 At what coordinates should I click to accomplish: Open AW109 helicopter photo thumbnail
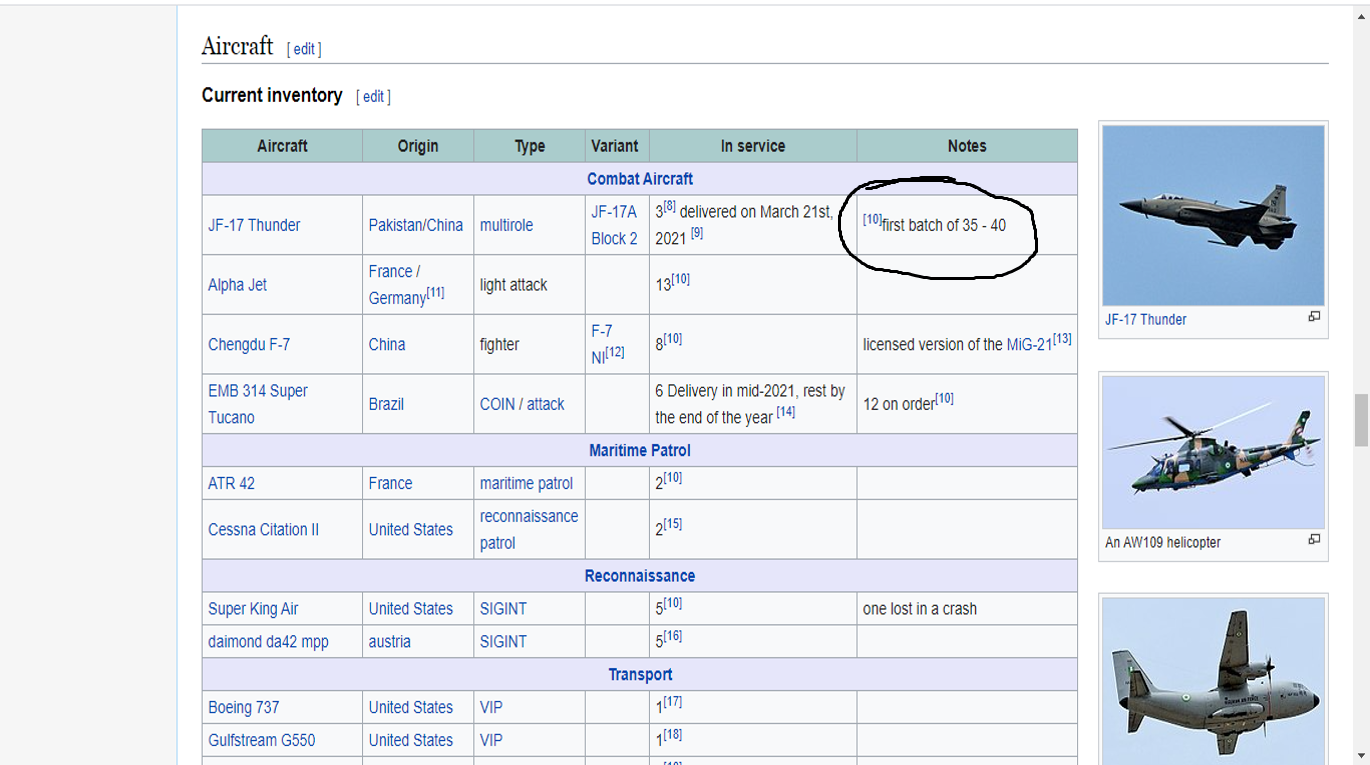click(1213, 452)
